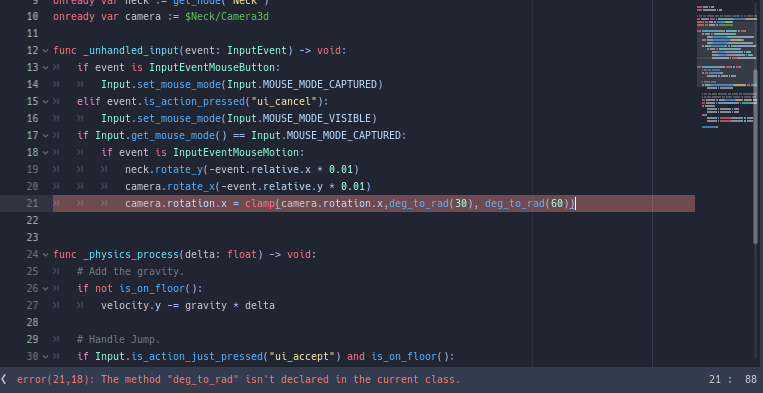Image resolution: width=763 pixels, height=393 pixels.
Task: Fold the InputEventMouseMotion block on line 18
Action: (x=45, y=152)
